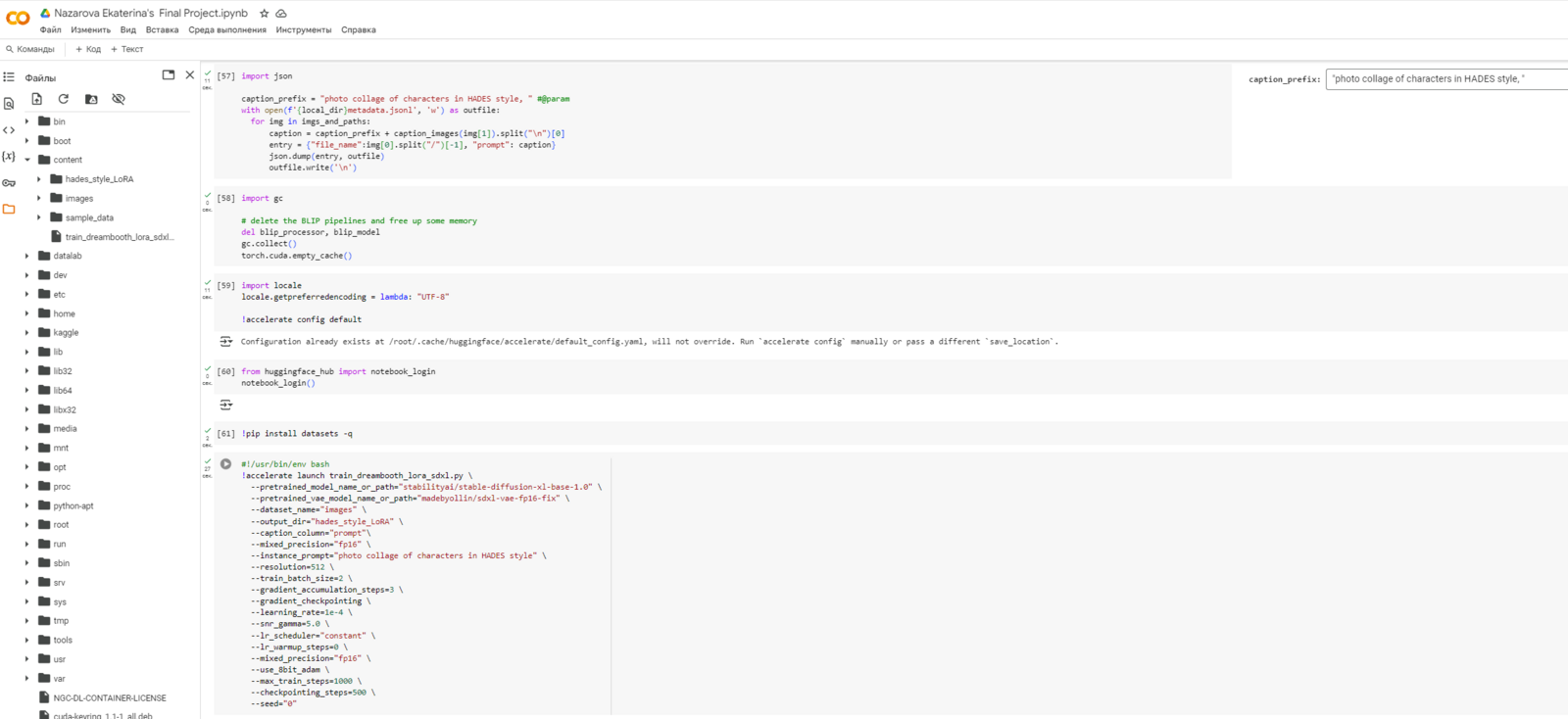This screenshot has height=719, width=1568.
Task: Click the caption_prefix input field
Action: pos(1445,79)
